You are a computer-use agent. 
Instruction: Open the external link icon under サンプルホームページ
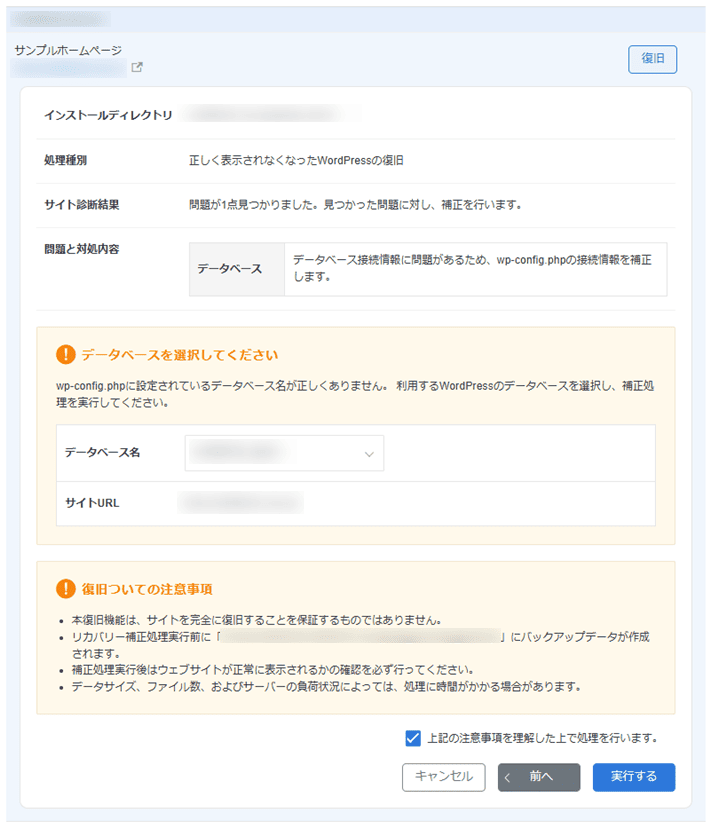[x=137, y=67]
